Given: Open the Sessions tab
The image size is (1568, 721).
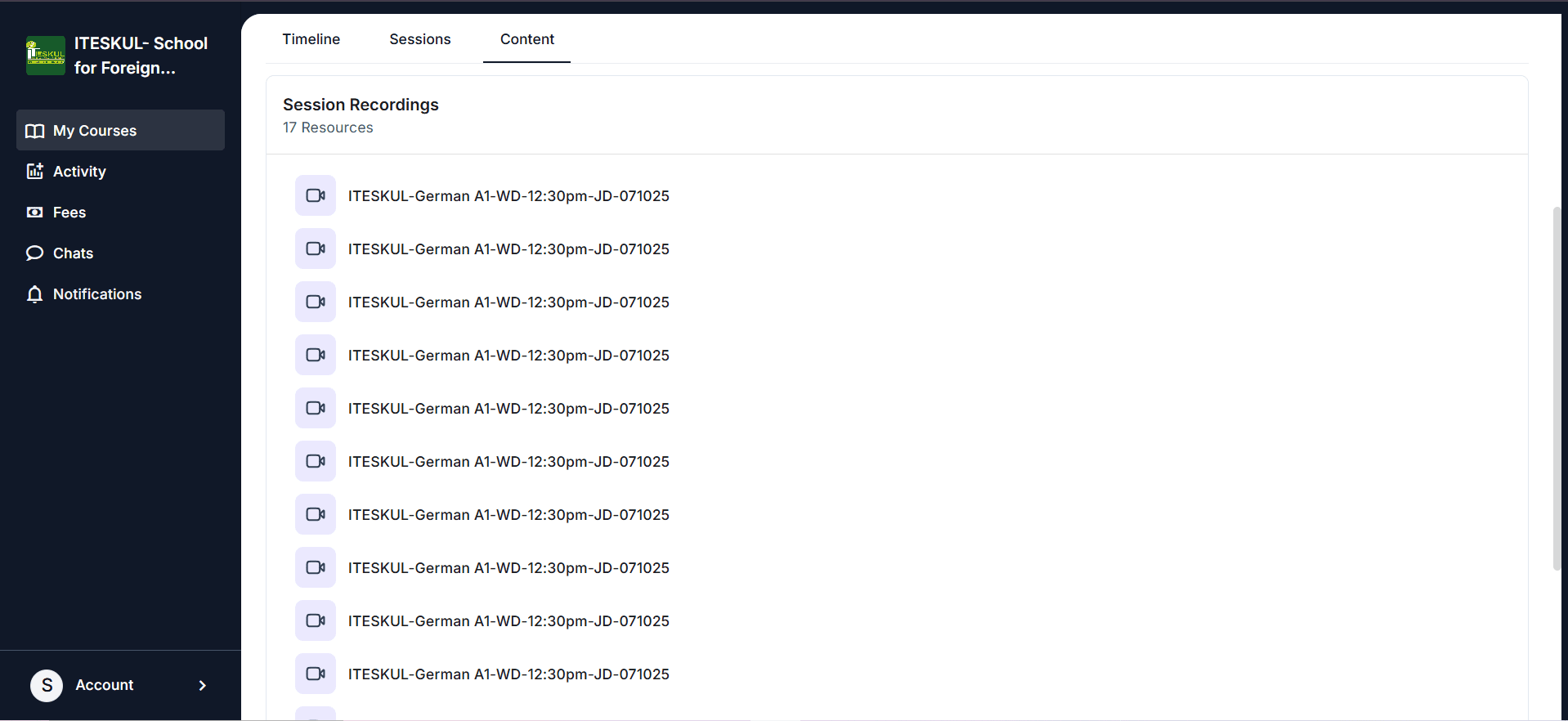Looking at the screenshot, I should click(x=419, y=39).
